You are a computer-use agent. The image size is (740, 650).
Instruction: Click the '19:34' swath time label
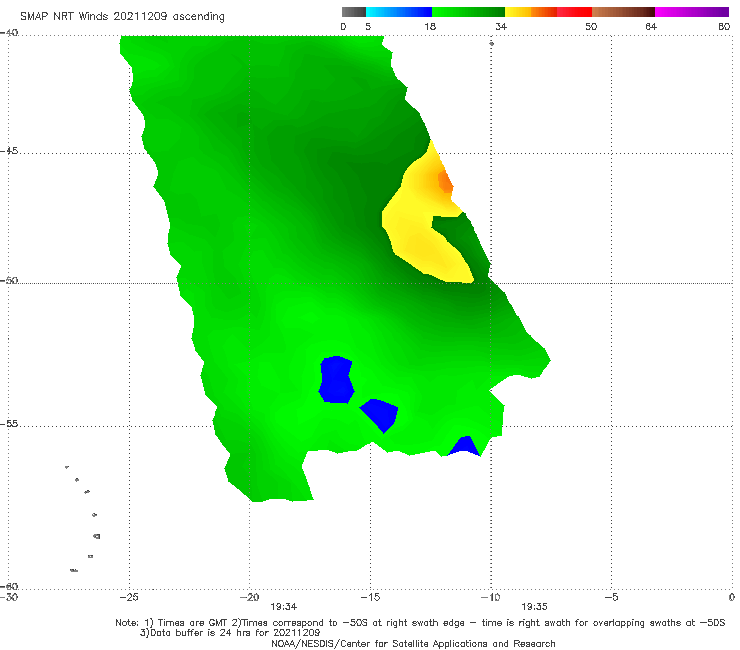click(x=283, y=607)
